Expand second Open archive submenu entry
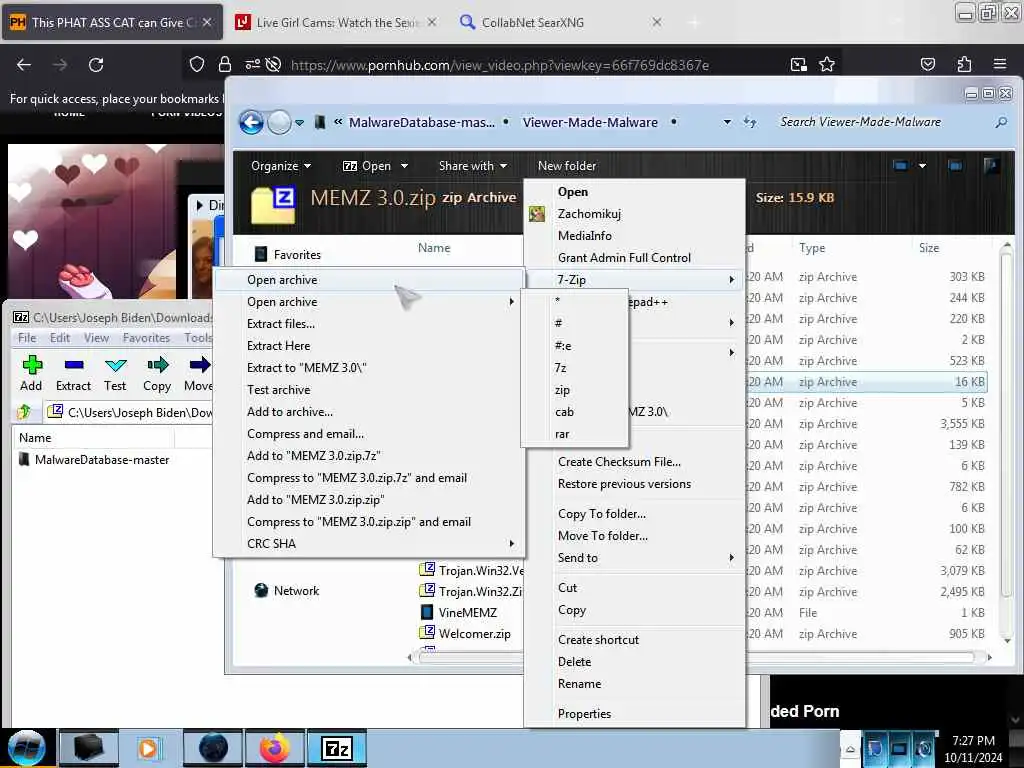Screen dimensions: 1024x768 coord(369,302)
